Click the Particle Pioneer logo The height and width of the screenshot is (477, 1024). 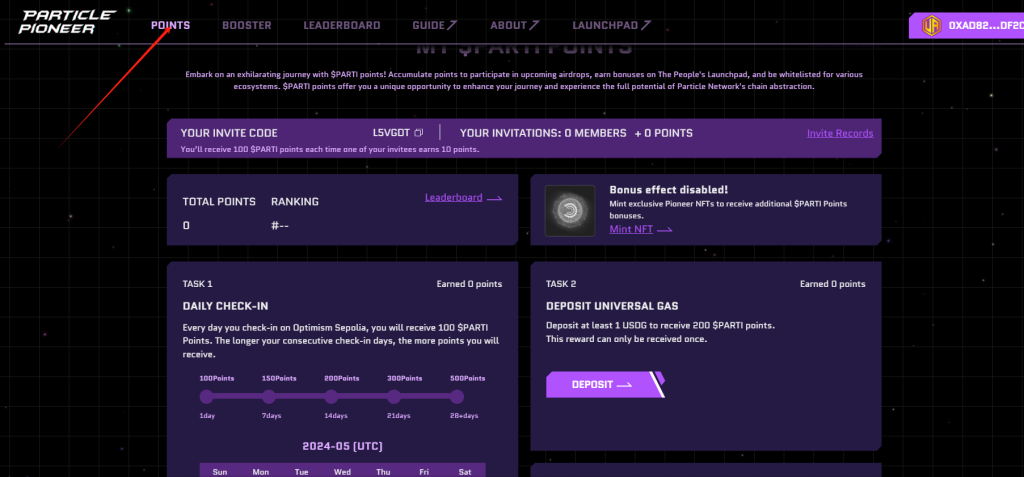67,22
